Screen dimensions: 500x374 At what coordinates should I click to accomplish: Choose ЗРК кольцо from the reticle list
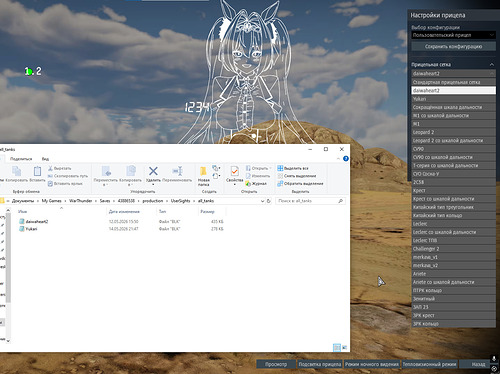pyautogui.click(x=453, y=324)
